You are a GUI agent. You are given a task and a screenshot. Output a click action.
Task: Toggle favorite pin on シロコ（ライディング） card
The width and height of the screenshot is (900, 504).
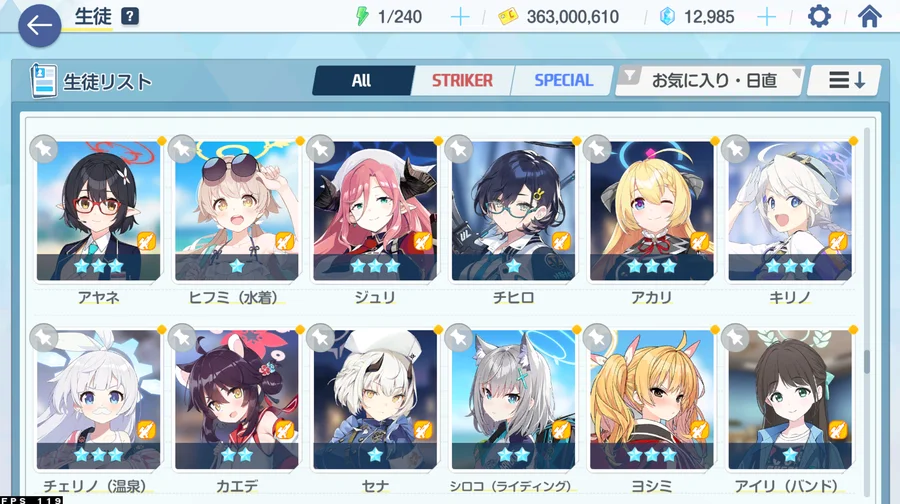point(459,338)
